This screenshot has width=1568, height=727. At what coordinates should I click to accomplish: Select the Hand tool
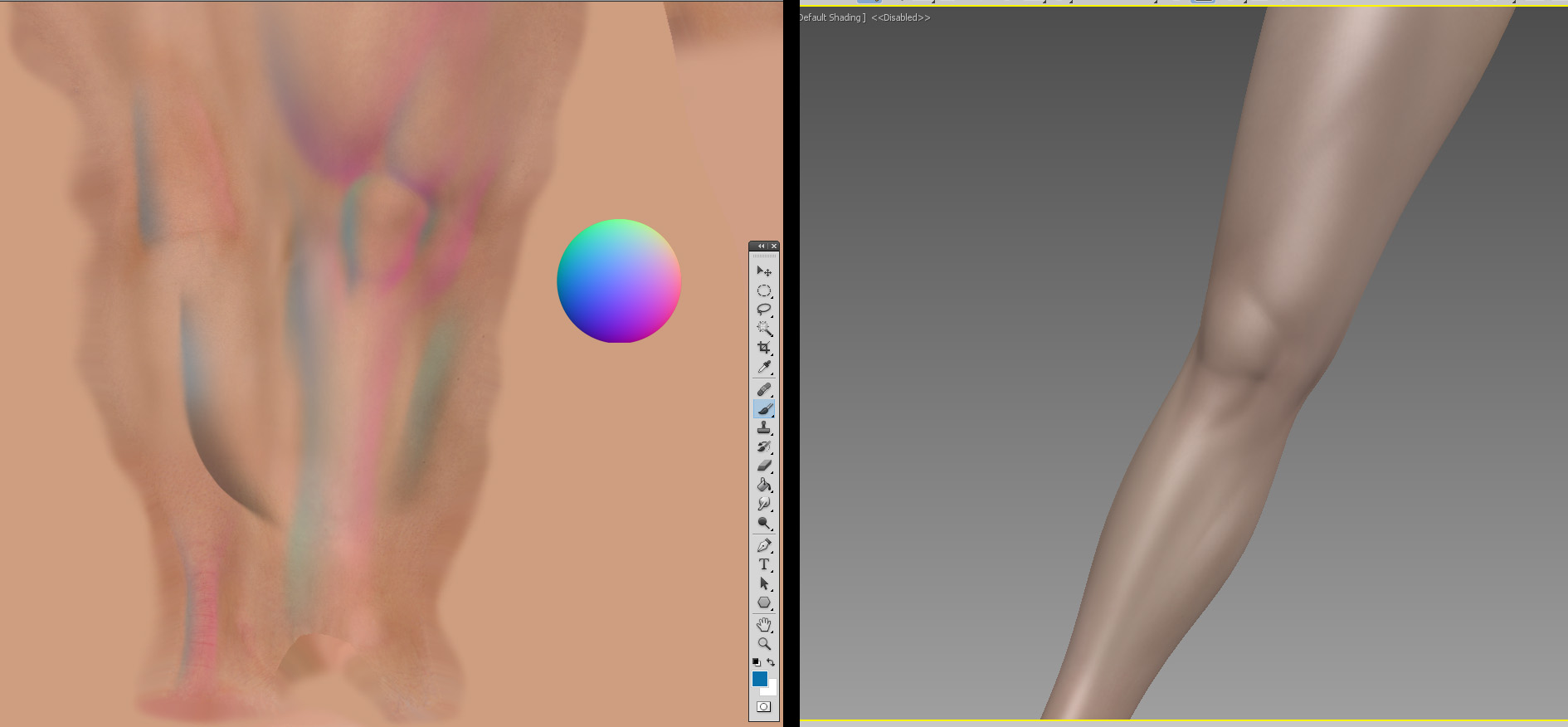(764, 624)
